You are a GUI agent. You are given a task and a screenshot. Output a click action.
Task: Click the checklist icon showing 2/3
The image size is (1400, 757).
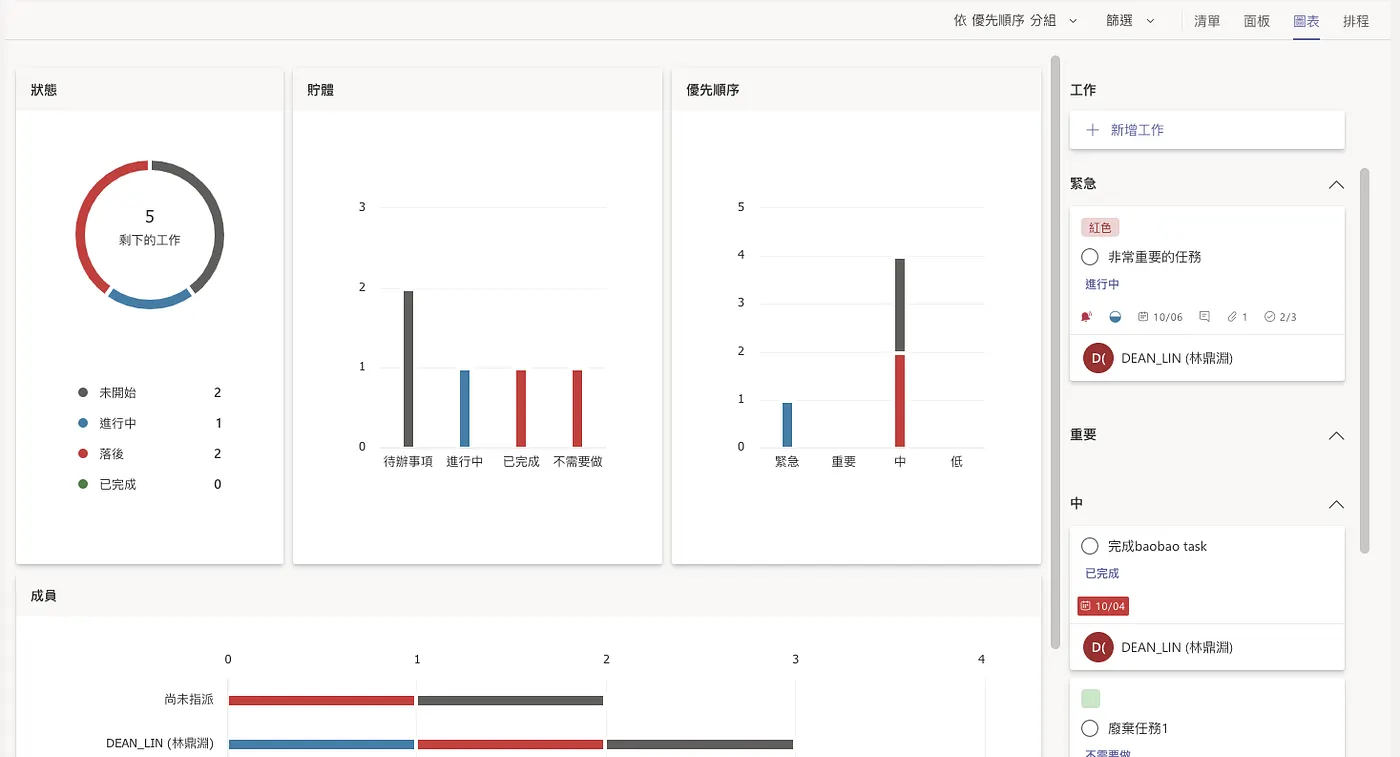(1269, 317)
